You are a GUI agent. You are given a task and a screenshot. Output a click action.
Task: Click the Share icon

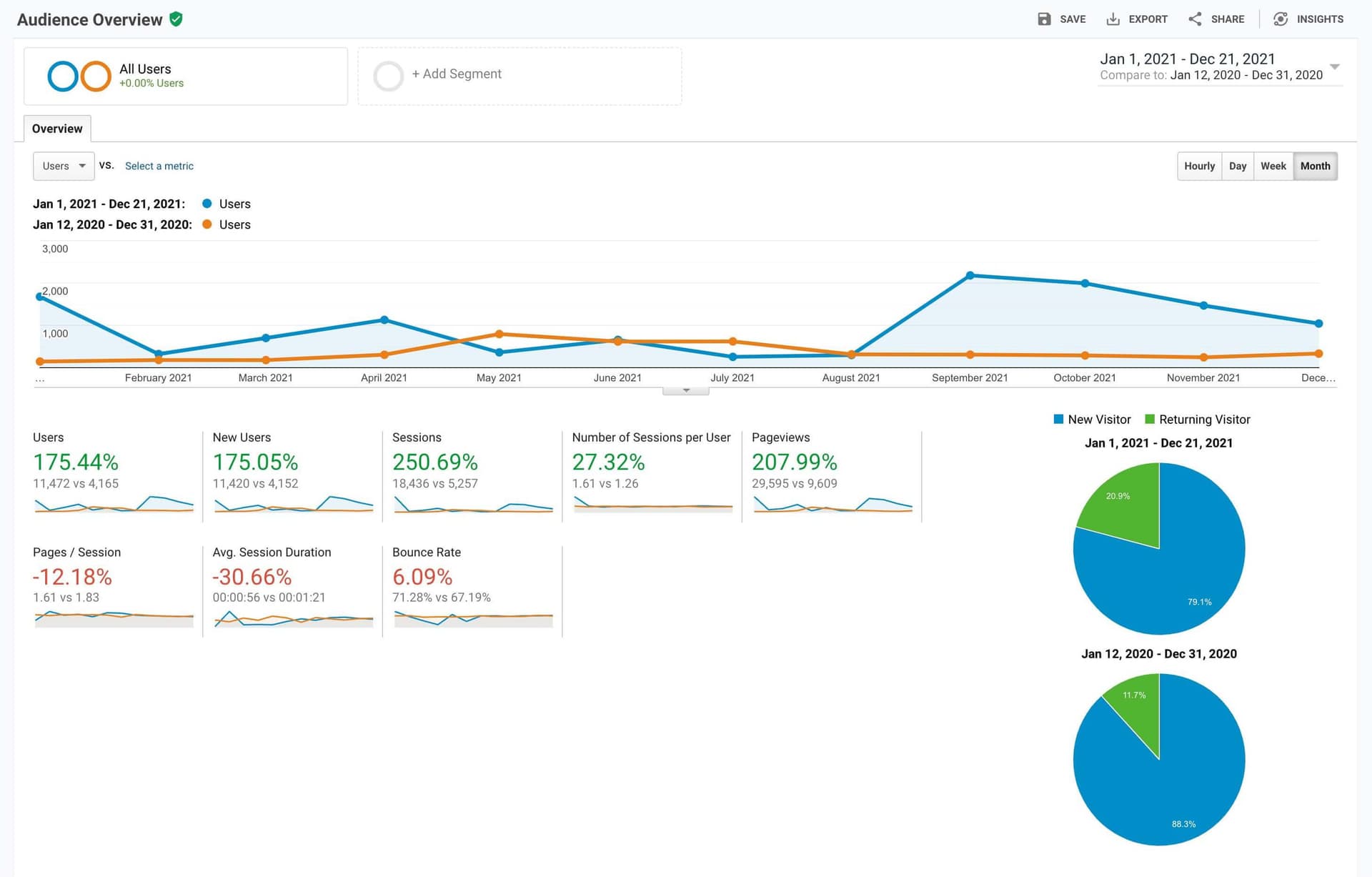1195,19
